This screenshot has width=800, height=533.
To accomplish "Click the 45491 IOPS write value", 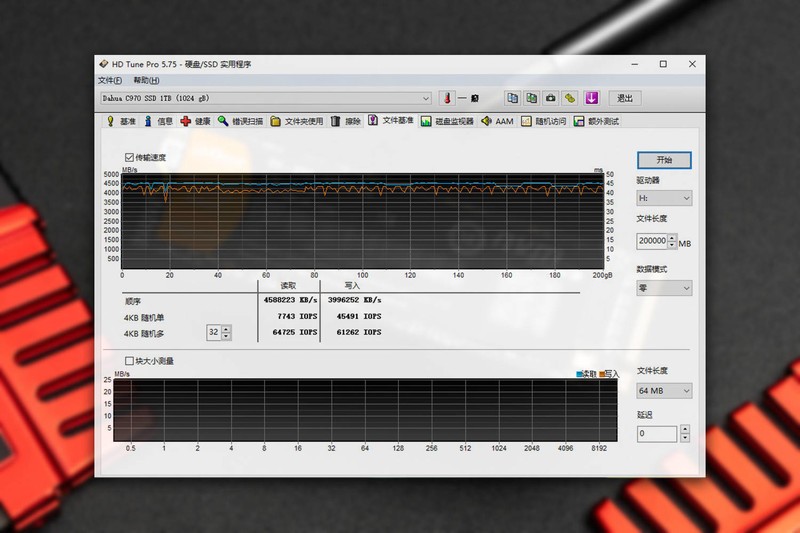I will 359,316.
